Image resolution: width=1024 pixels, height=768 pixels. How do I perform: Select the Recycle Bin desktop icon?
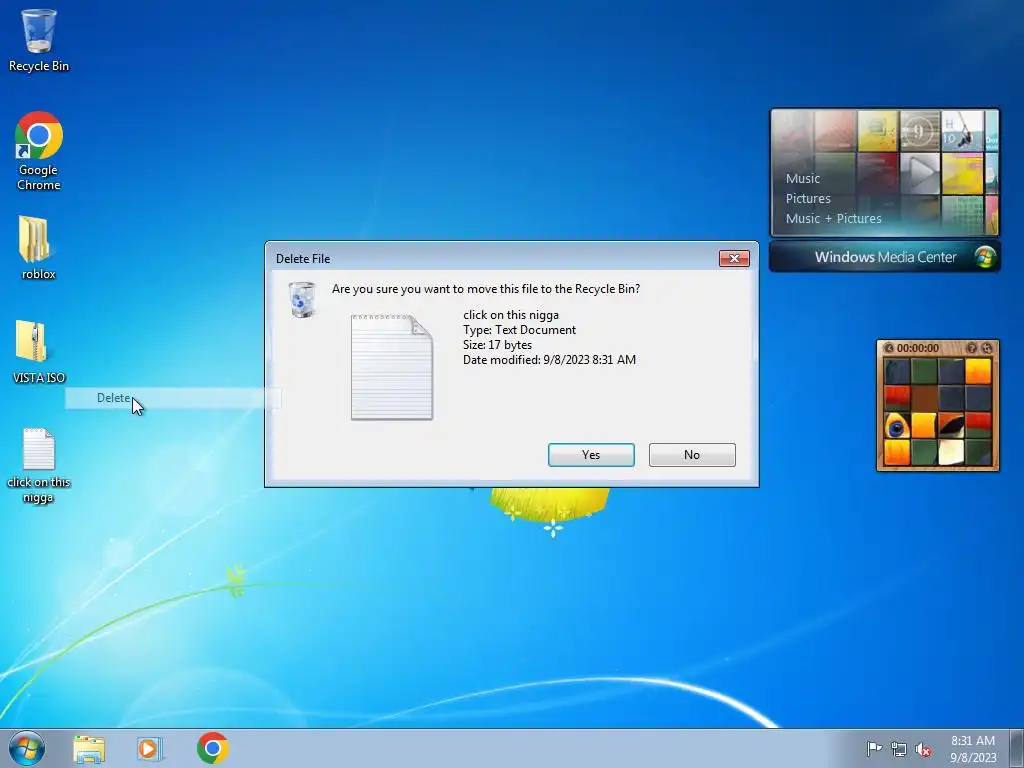tap(39, 40)
